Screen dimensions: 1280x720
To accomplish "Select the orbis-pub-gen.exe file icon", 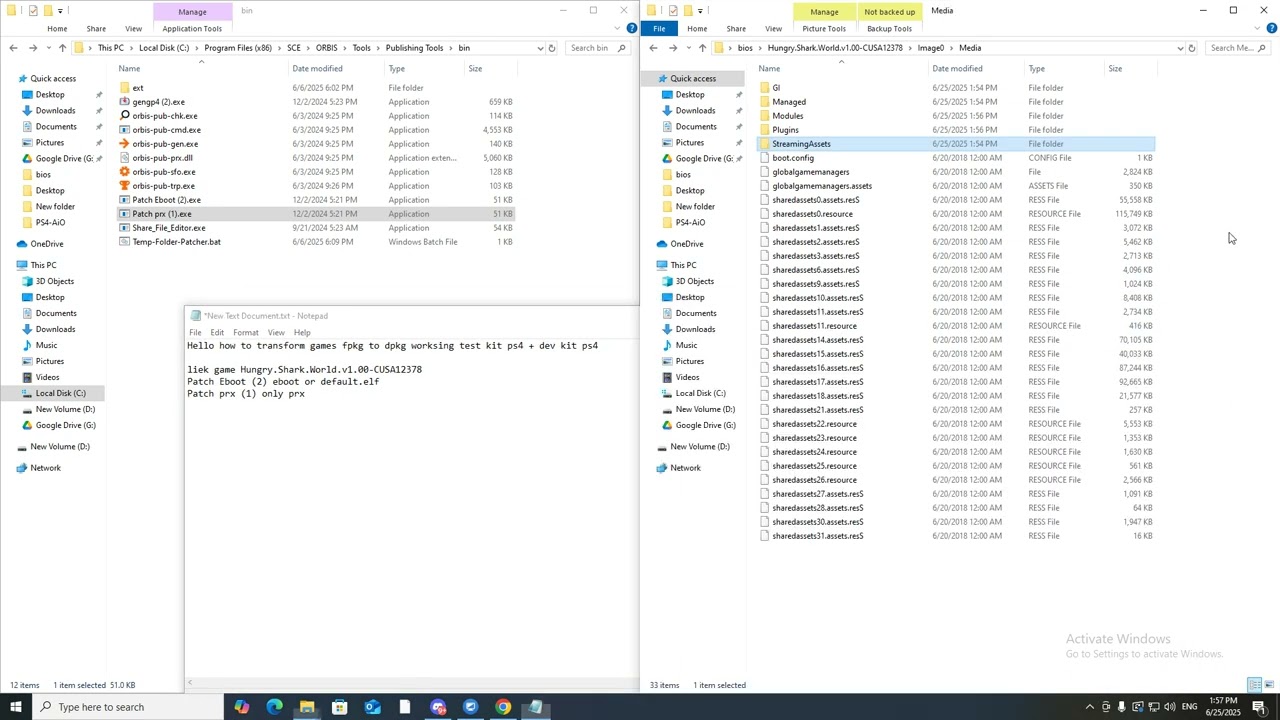I will [x=124, y=144].
